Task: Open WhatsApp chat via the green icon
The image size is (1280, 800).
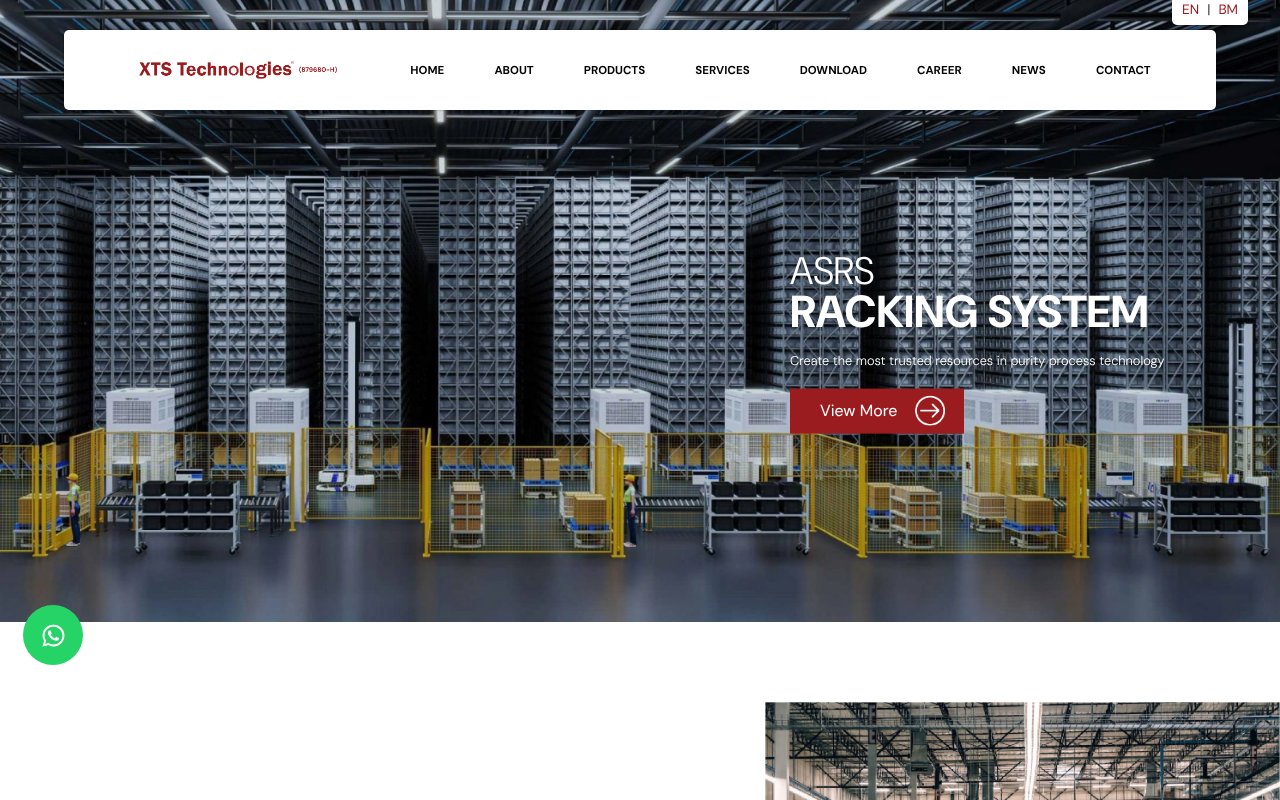Action: click(x=52, y=634)
